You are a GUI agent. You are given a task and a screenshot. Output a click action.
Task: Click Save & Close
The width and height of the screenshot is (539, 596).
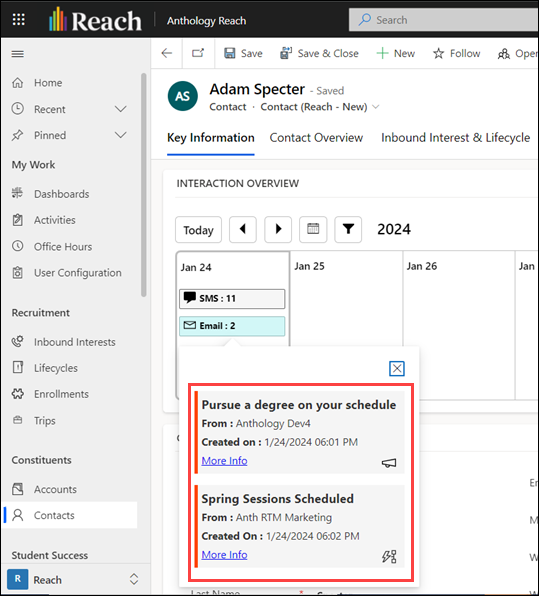click(x=319, y=53)
